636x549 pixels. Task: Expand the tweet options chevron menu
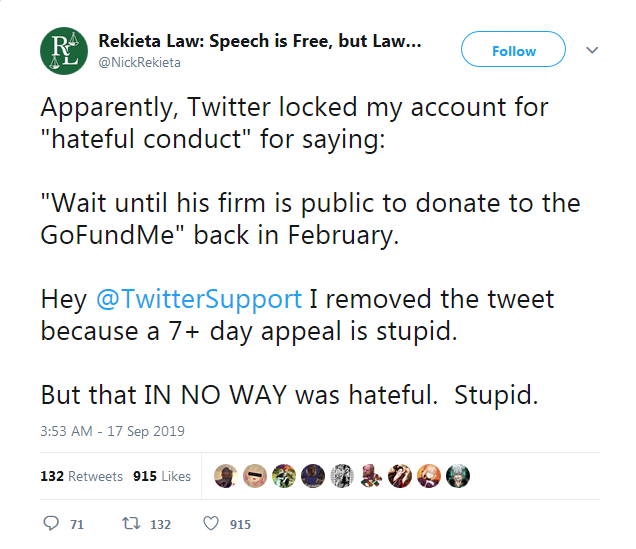(592, 50)
